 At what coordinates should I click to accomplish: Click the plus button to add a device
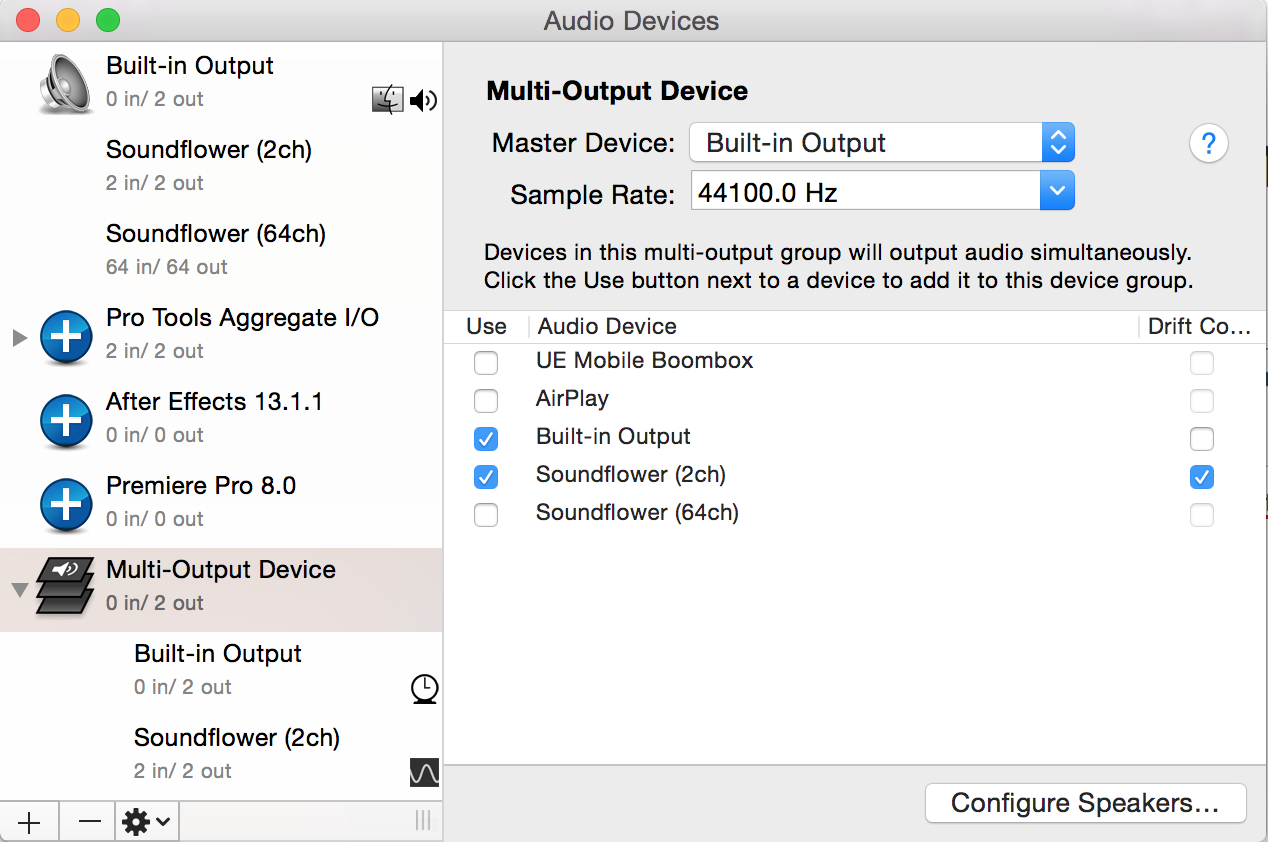pyautogui.click(x=29, y=821)
